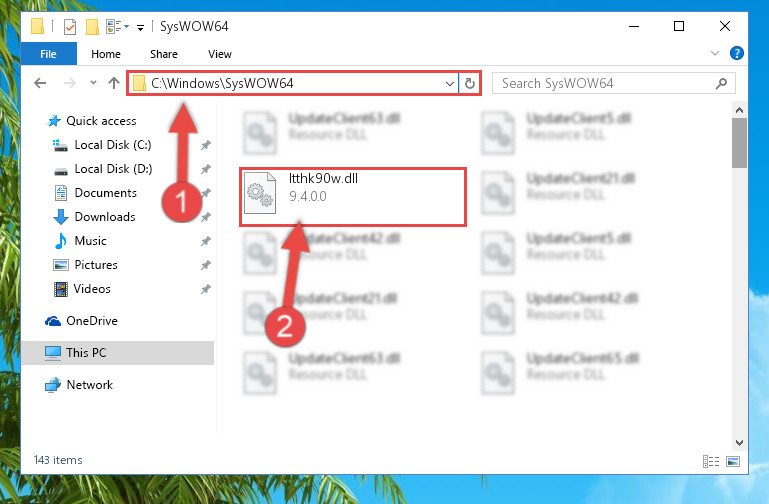
Task: Go back using the Back arrow
Action: point(40,83)
